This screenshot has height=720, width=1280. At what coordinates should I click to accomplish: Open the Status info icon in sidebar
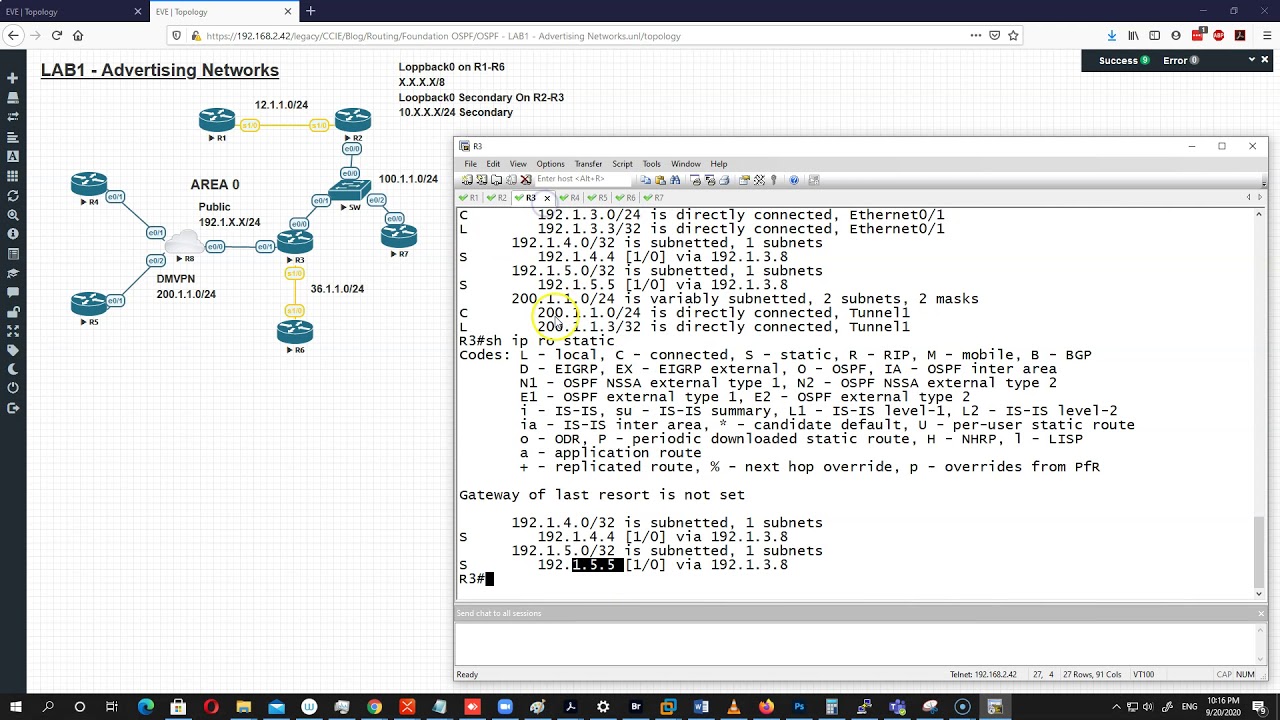(x=12, y=234)
